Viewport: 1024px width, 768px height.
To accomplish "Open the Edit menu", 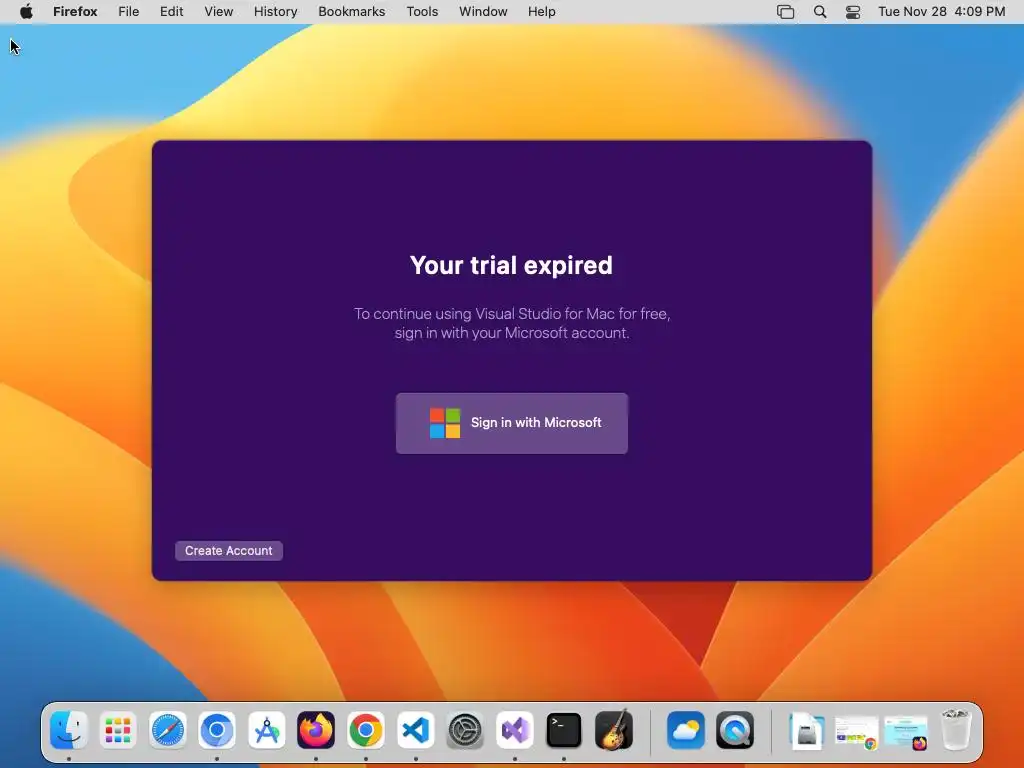I will [172, 12].
